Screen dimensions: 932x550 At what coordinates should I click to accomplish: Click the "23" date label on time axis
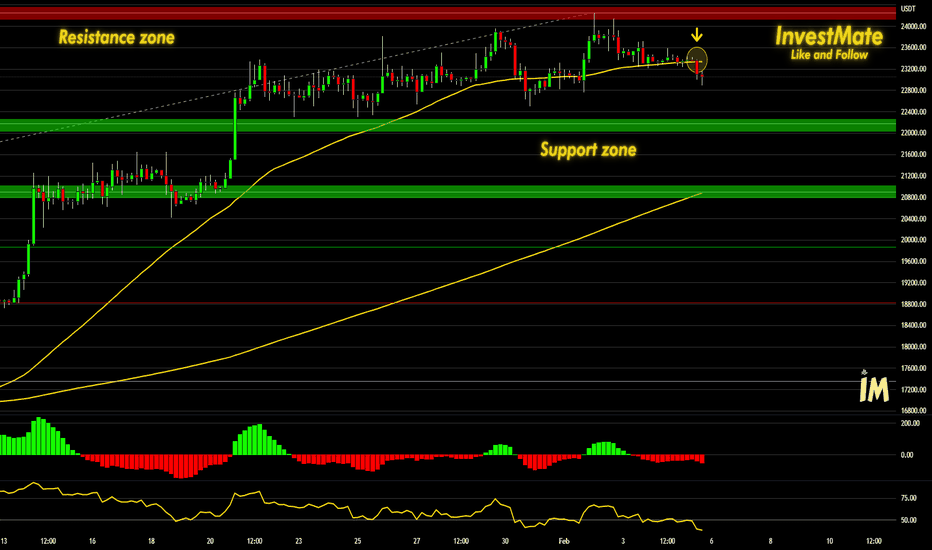[298, 541]
